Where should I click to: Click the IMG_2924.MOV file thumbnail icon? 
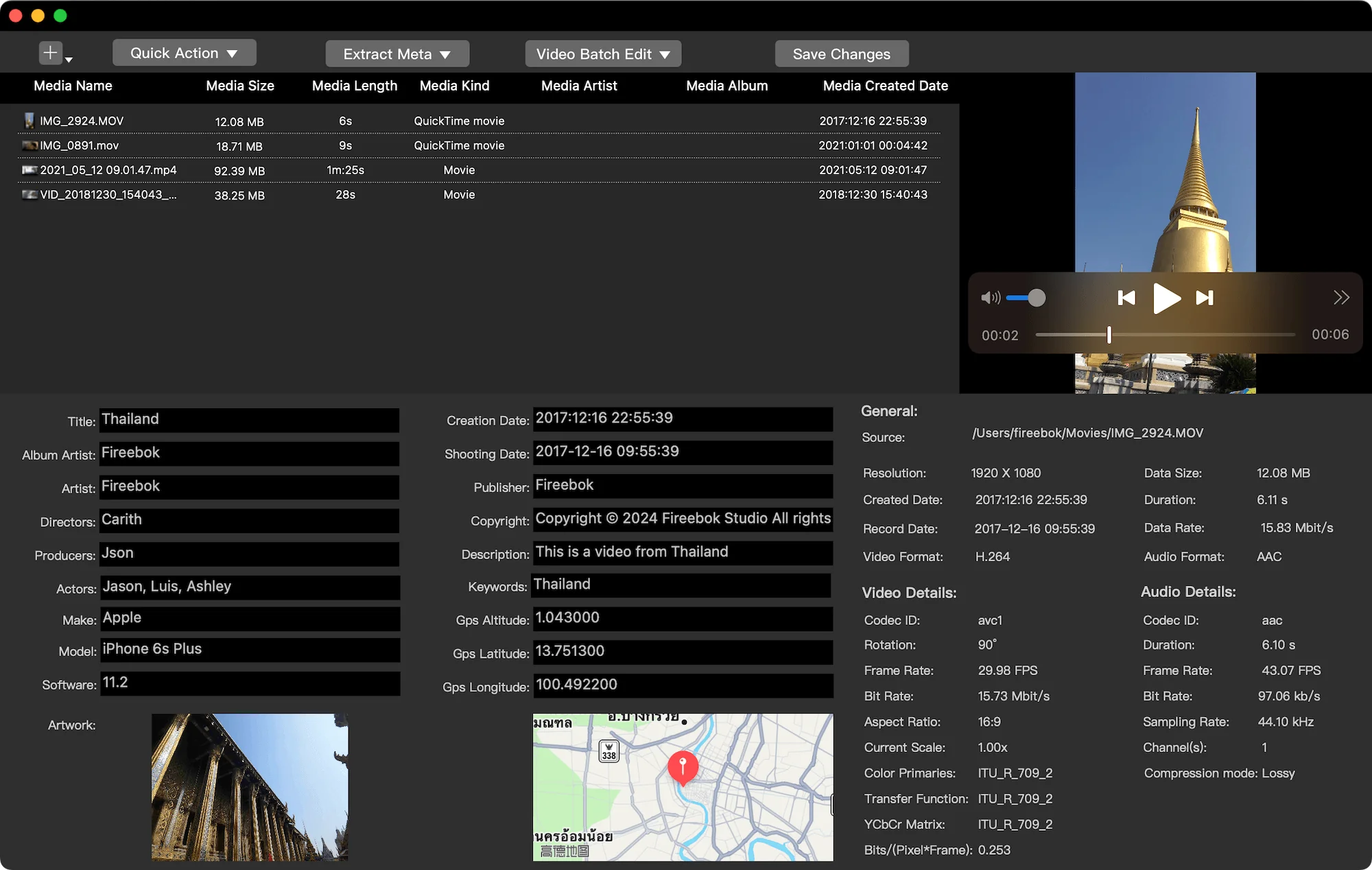point(29,121)
